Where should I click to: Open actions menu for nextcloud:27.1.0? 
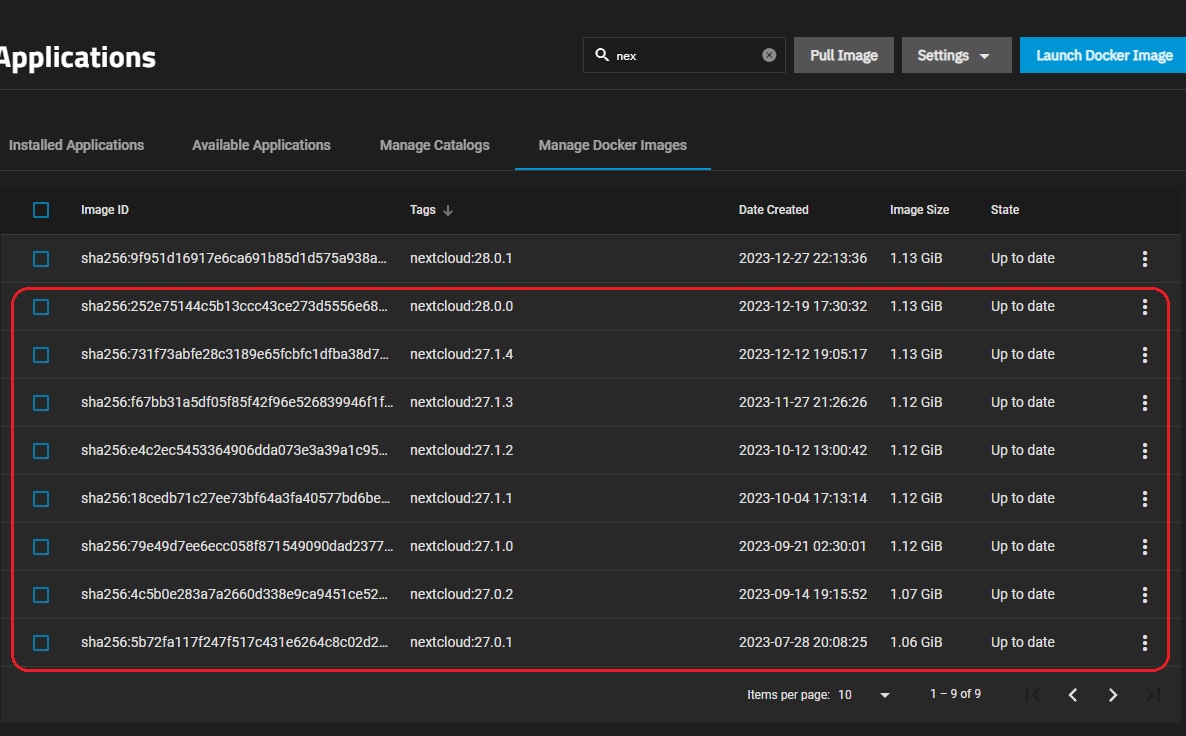click(1144, 546)
